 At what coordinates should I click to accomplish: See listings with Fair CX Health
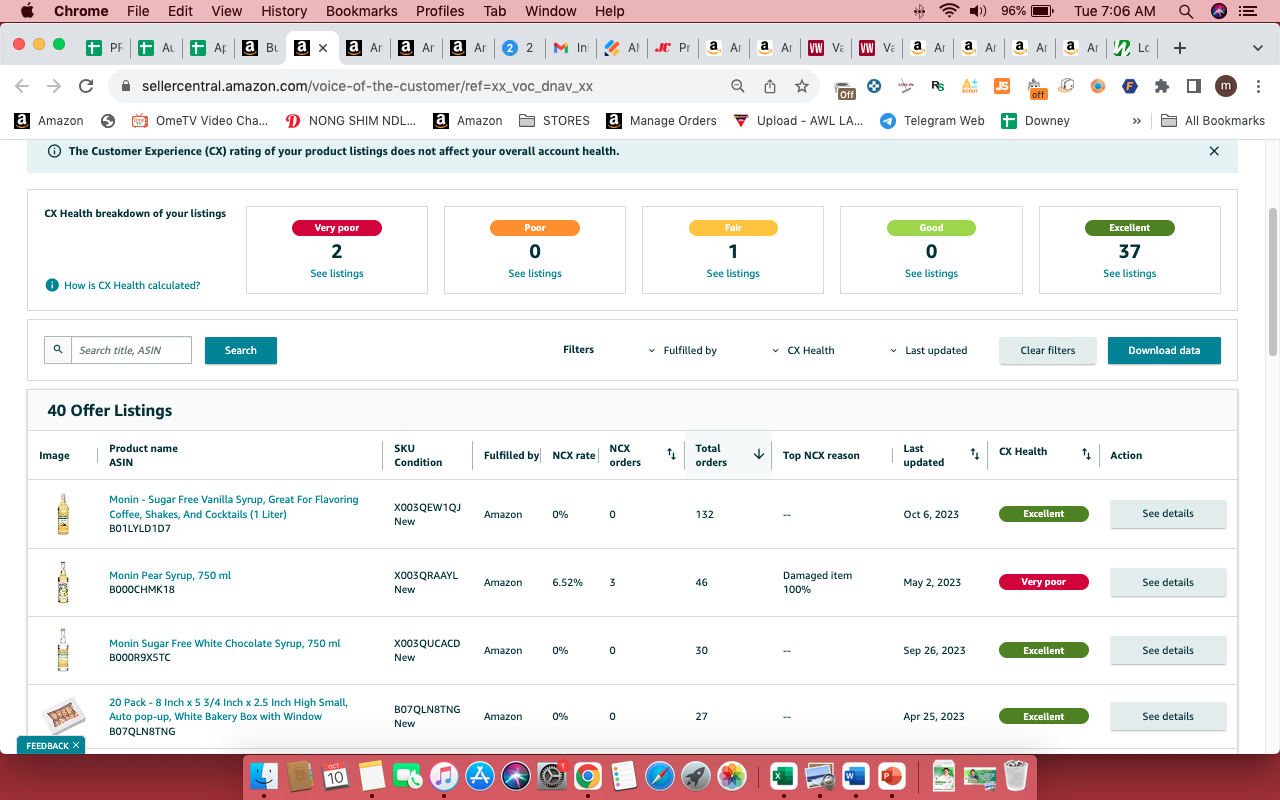coord(733,274)
